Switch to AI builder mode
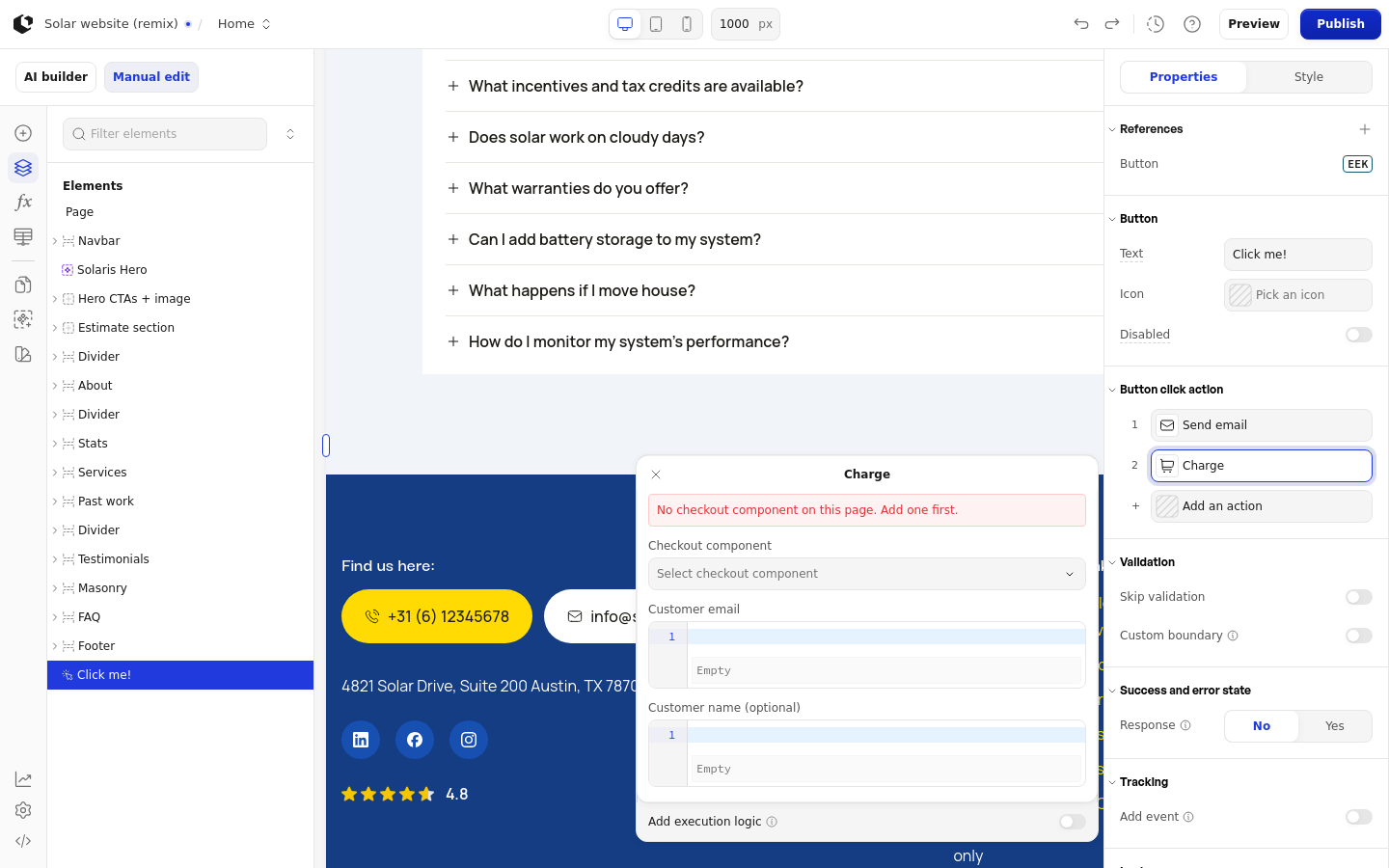1389x868 pixels. (56, 77)
